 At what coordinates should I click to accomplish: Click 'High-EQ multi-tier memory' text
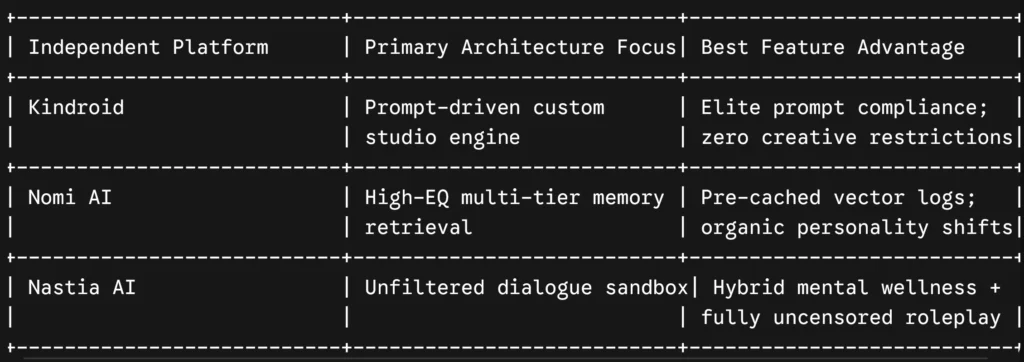(x=514, y=198)
